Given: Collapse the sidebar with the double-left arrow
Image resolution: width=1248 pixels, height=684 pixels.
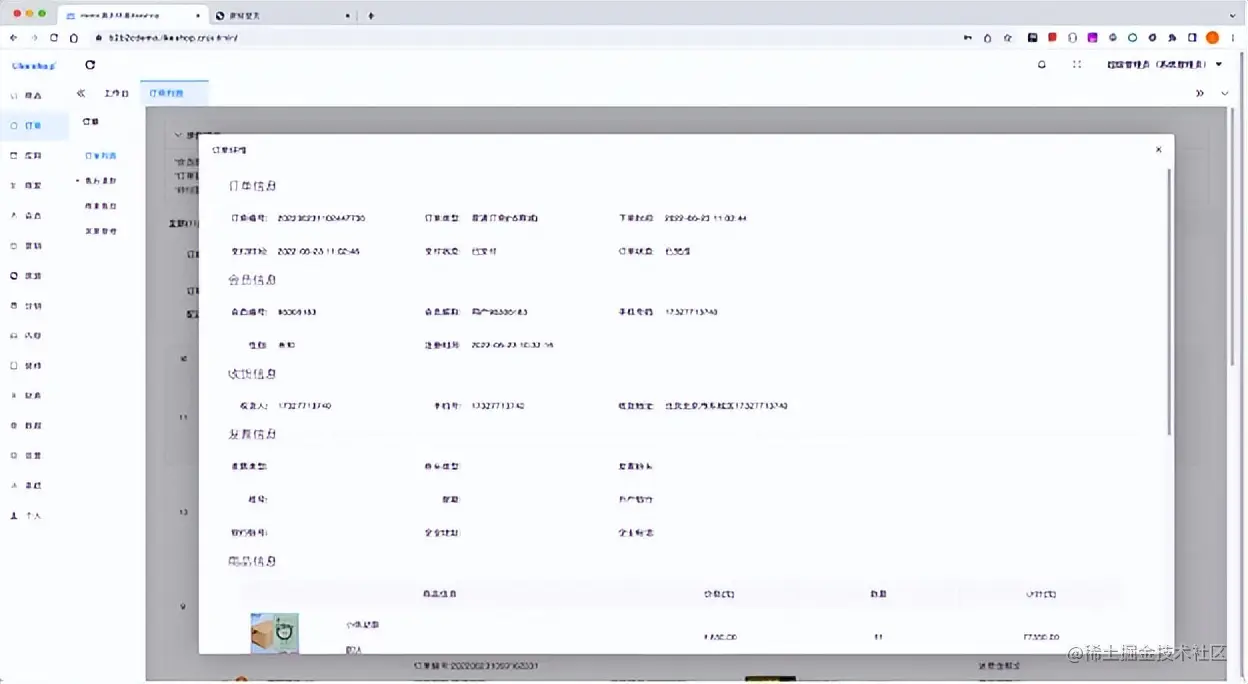Looking at the screenshot, I should point(81,93).
